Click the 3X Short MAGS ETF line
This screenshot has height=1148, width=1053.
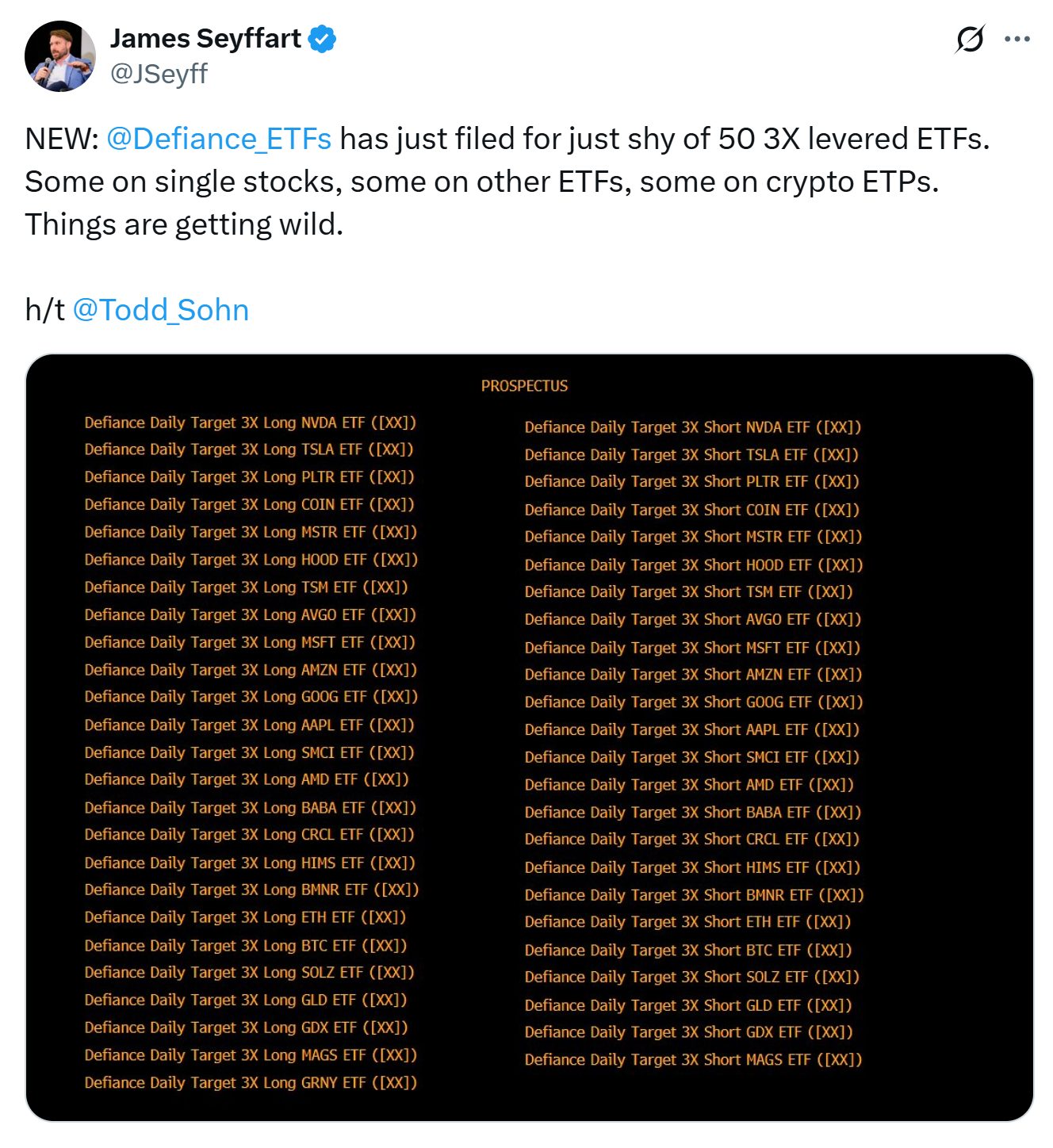693,1060
